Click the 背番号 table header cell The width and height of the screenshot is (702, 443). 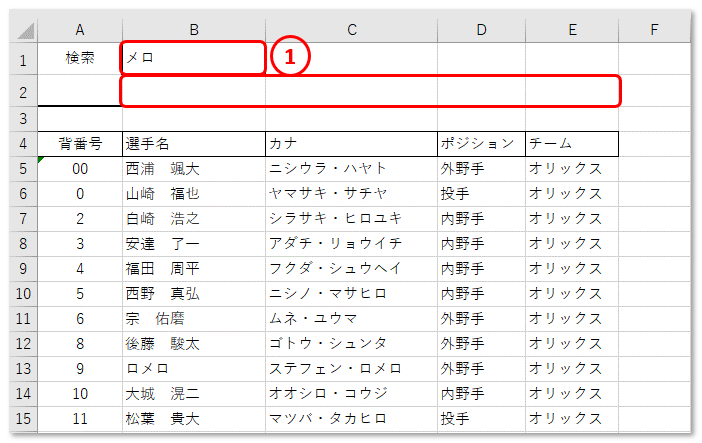click(80, 144)
